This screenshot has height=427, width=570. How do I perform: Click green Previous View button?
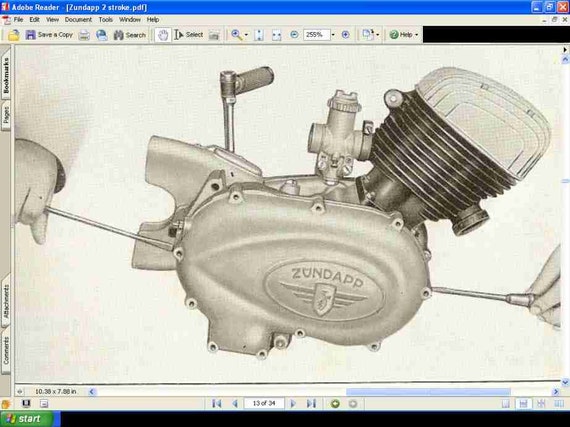point(335,403)
